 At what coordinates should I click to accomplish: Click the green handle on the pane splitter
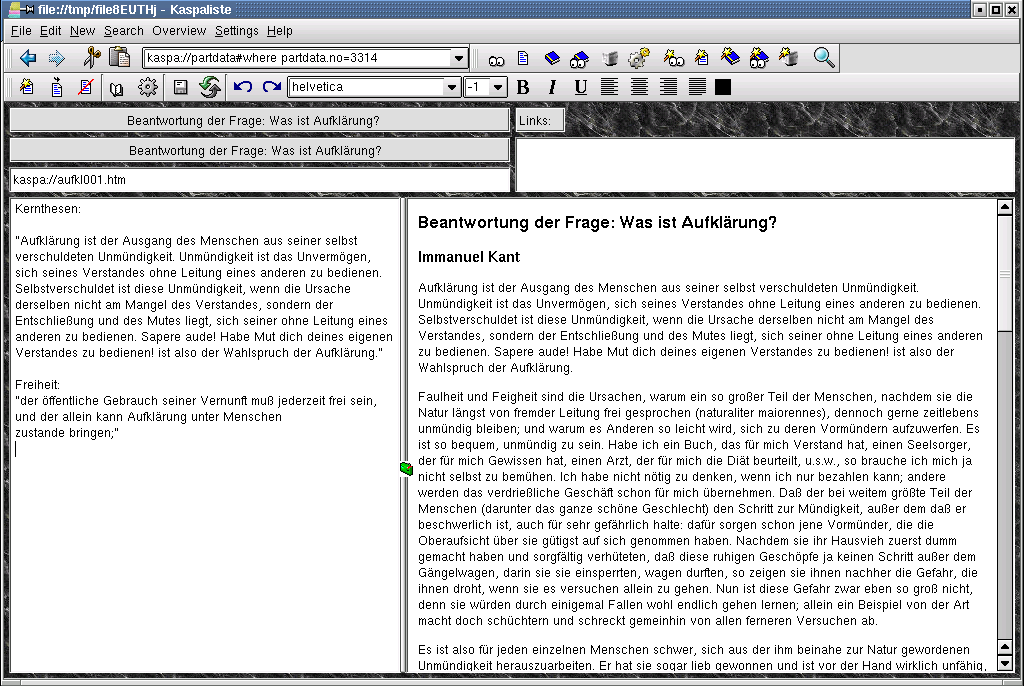point(406,468)
